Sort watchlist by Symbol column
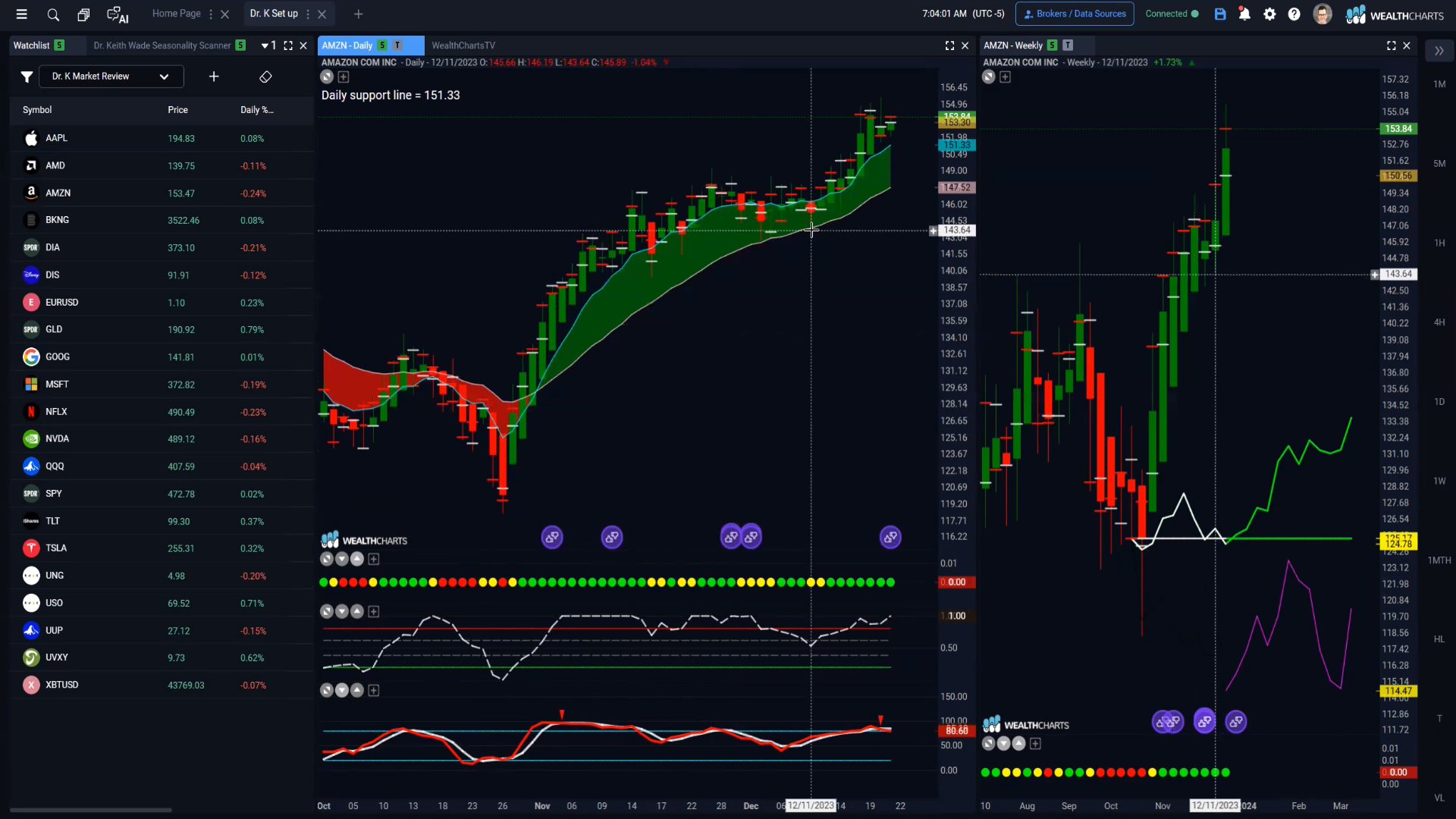The width and height of the screenshot is (1456, 819). (37, 110)
